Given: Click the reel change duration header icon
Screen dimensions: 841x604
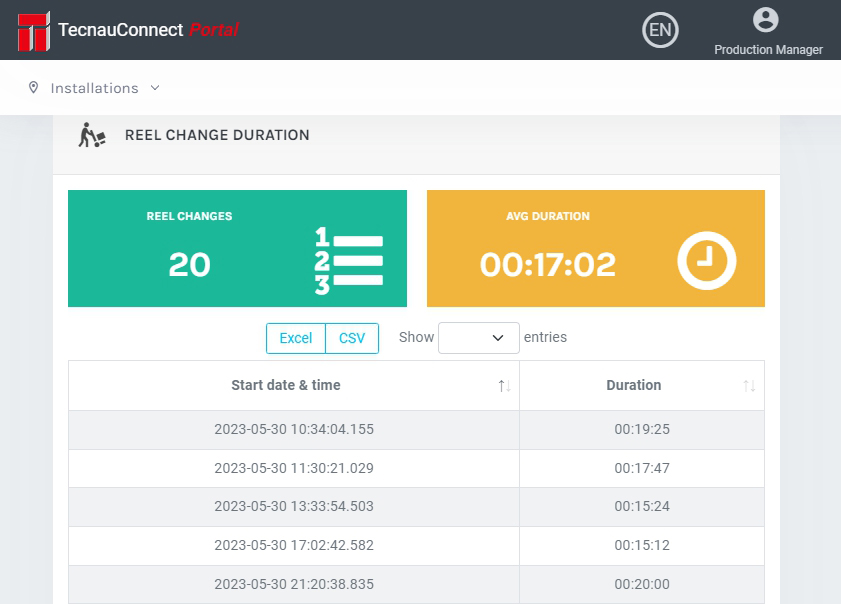Looking at the screenshot, I should 91,134.
